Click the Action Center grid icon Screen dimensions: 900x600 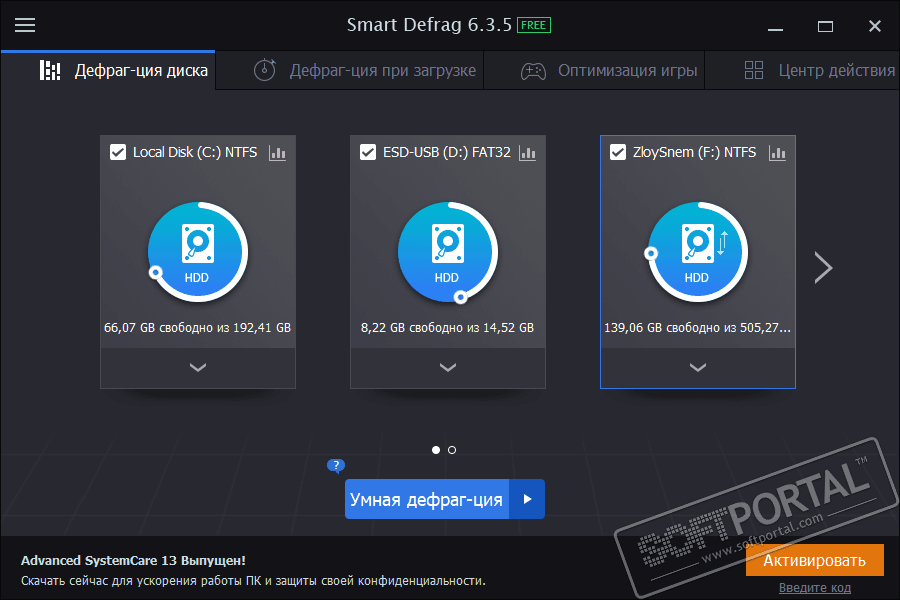click(x=754, y=70)
